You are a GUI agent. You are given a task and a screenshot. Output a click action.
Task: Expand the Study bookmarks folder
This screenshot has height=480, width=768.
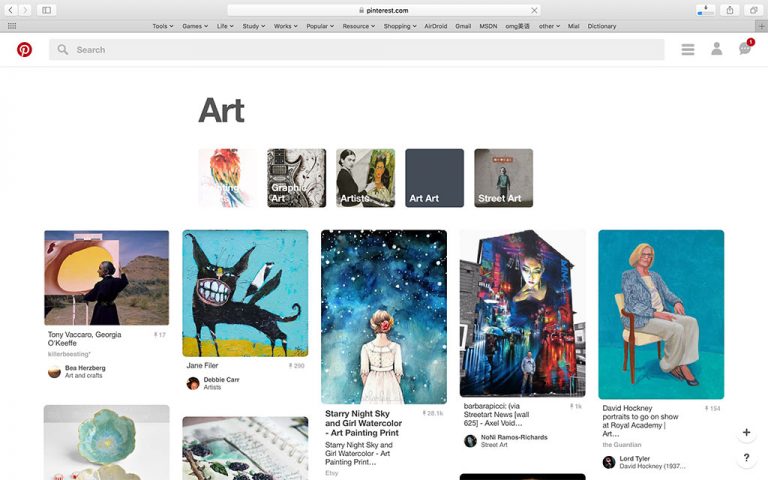point(254,26)
